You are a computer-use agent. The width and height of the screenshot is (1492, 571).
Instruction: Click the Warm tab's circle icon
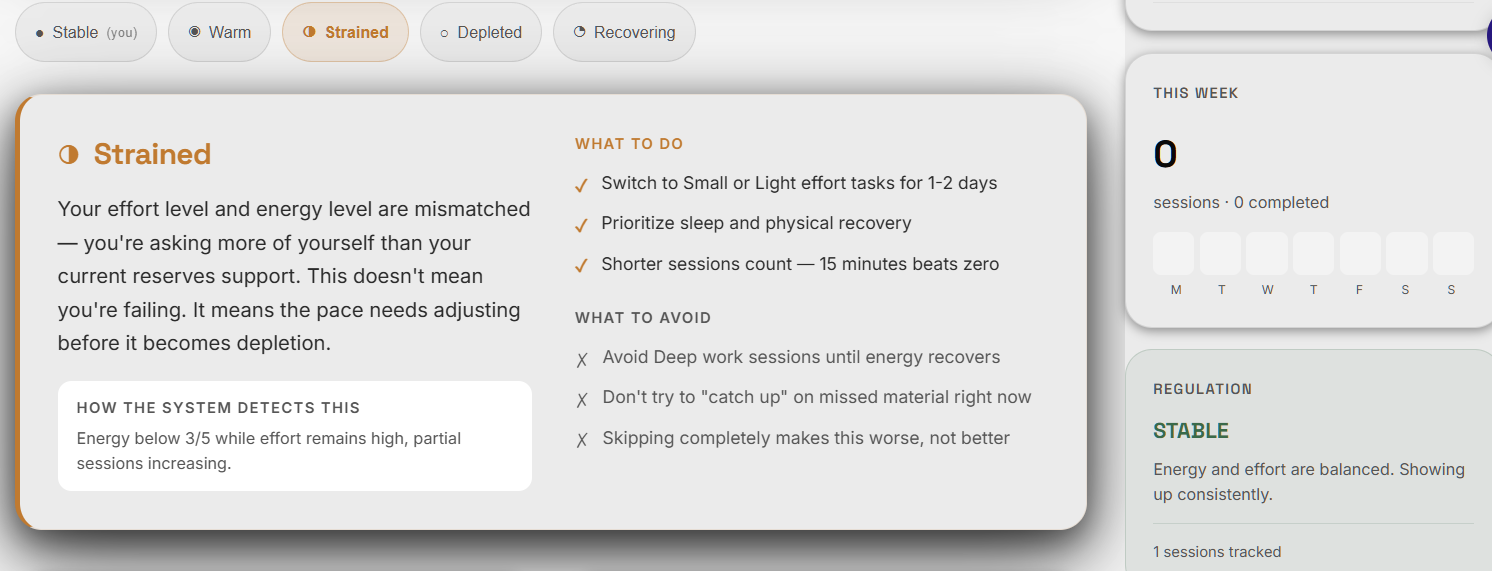(x=195, y=32)
